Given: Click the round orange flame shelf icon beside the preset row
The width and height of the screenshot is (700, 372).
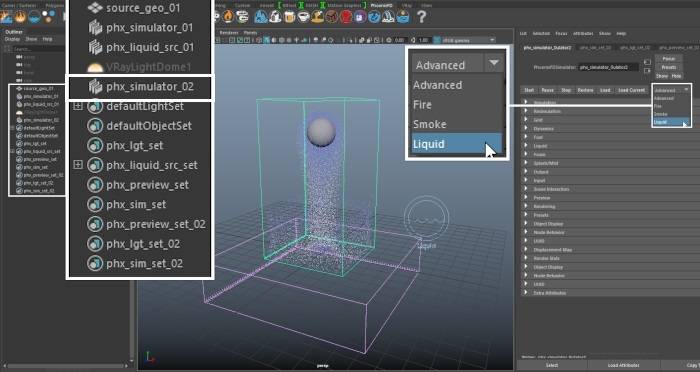Looking at the screenshot, I should pyautogui.click(x=229, y=17).
